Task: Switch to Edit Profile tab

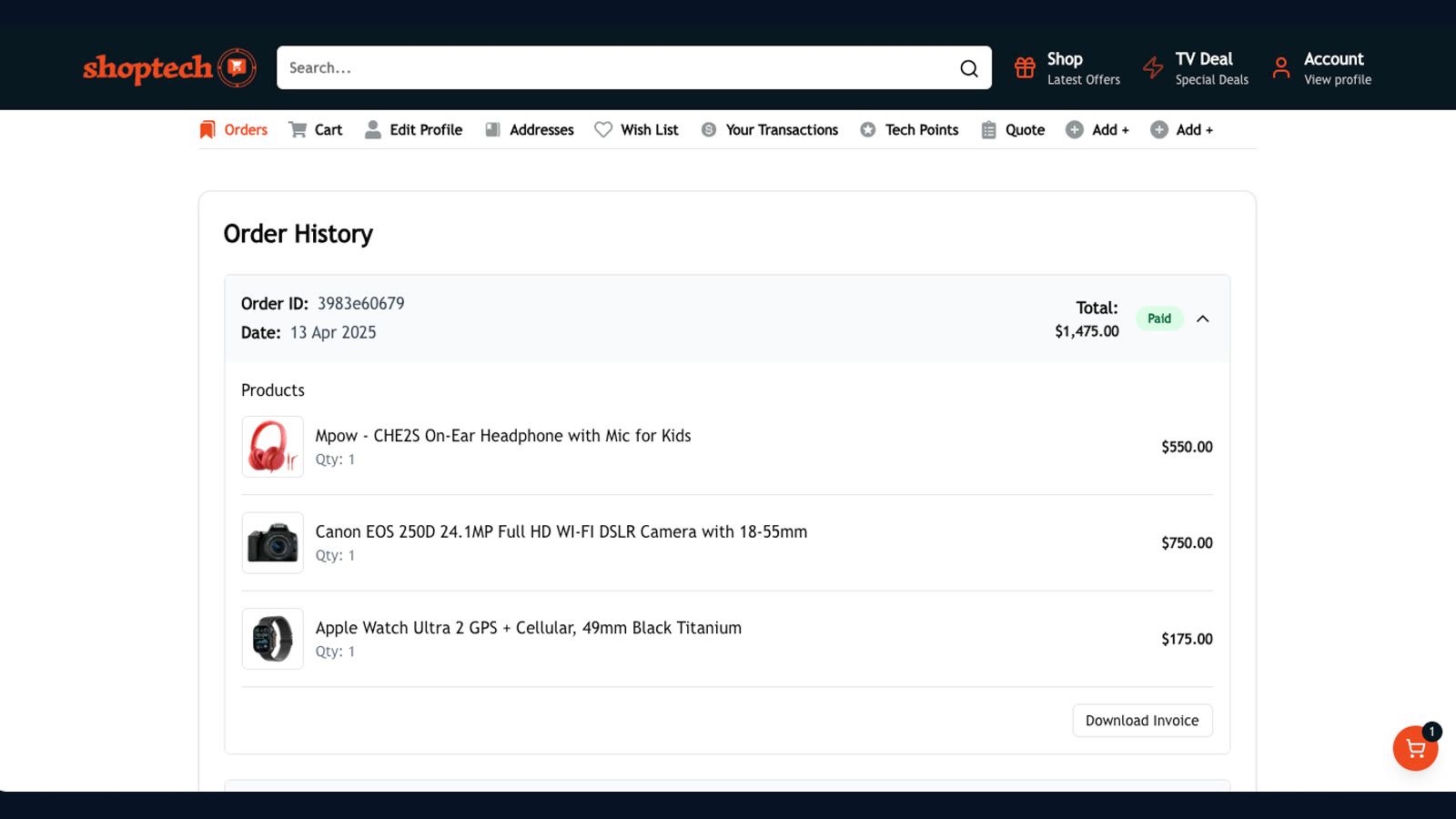Action: 414,130
